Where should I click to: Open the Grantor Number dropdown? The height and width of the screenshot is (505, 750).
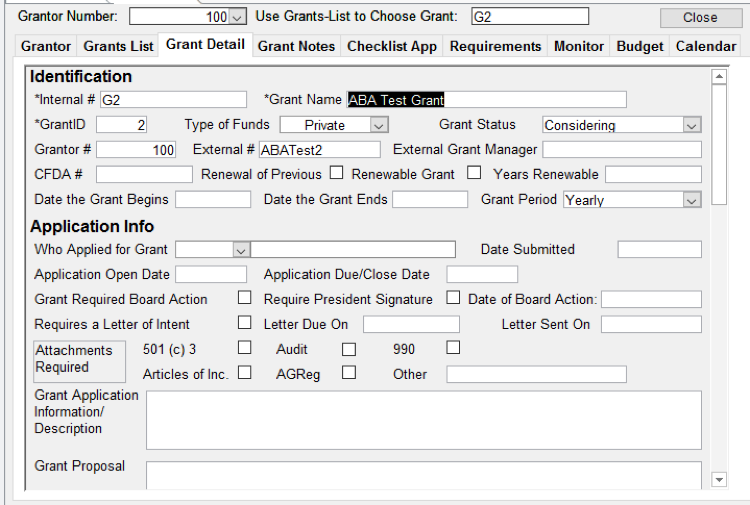(237, 17)
